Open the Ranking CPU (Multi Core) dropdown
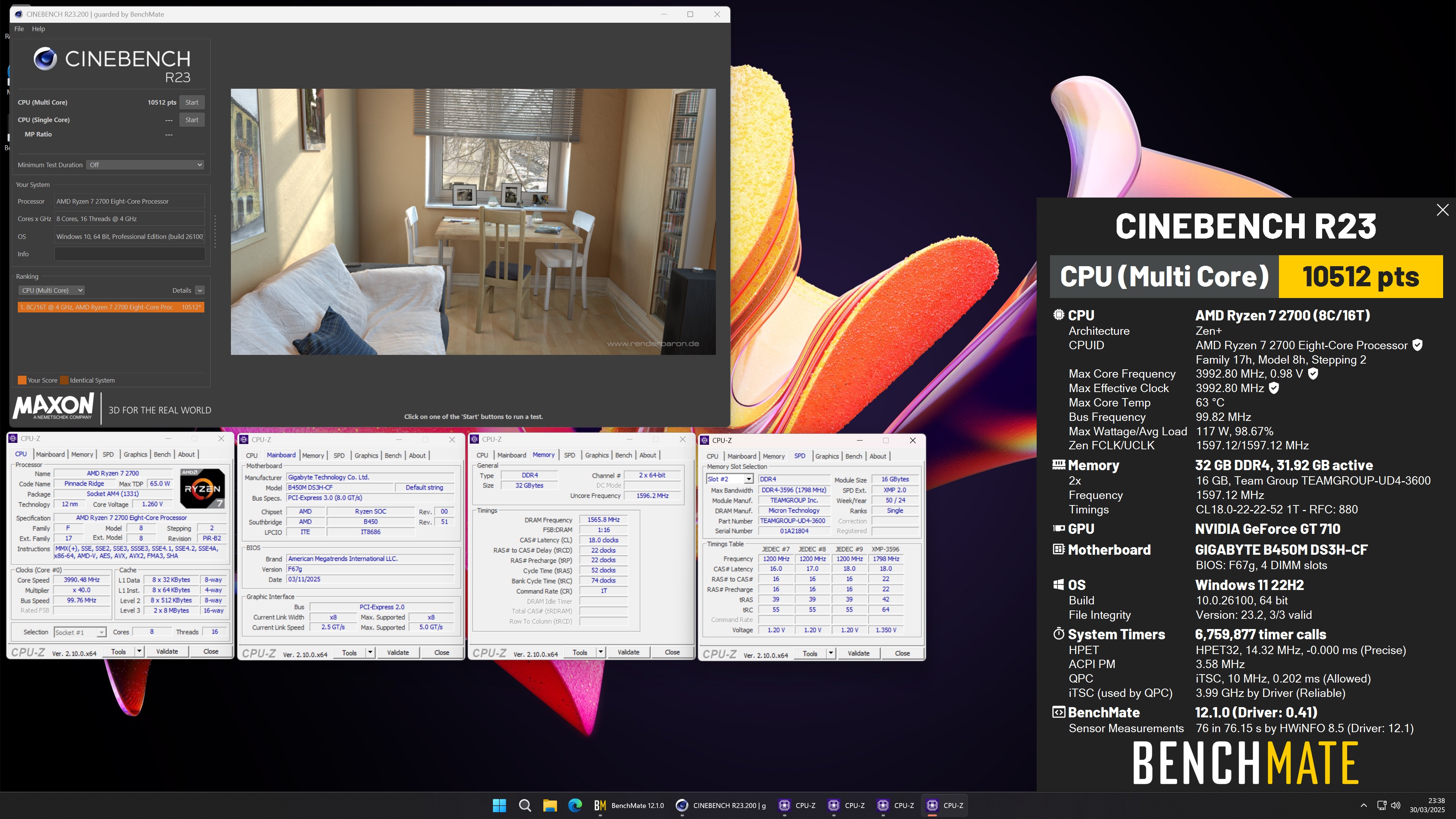1456x819 pixels. pyautogui.click(x=52, y=290)
